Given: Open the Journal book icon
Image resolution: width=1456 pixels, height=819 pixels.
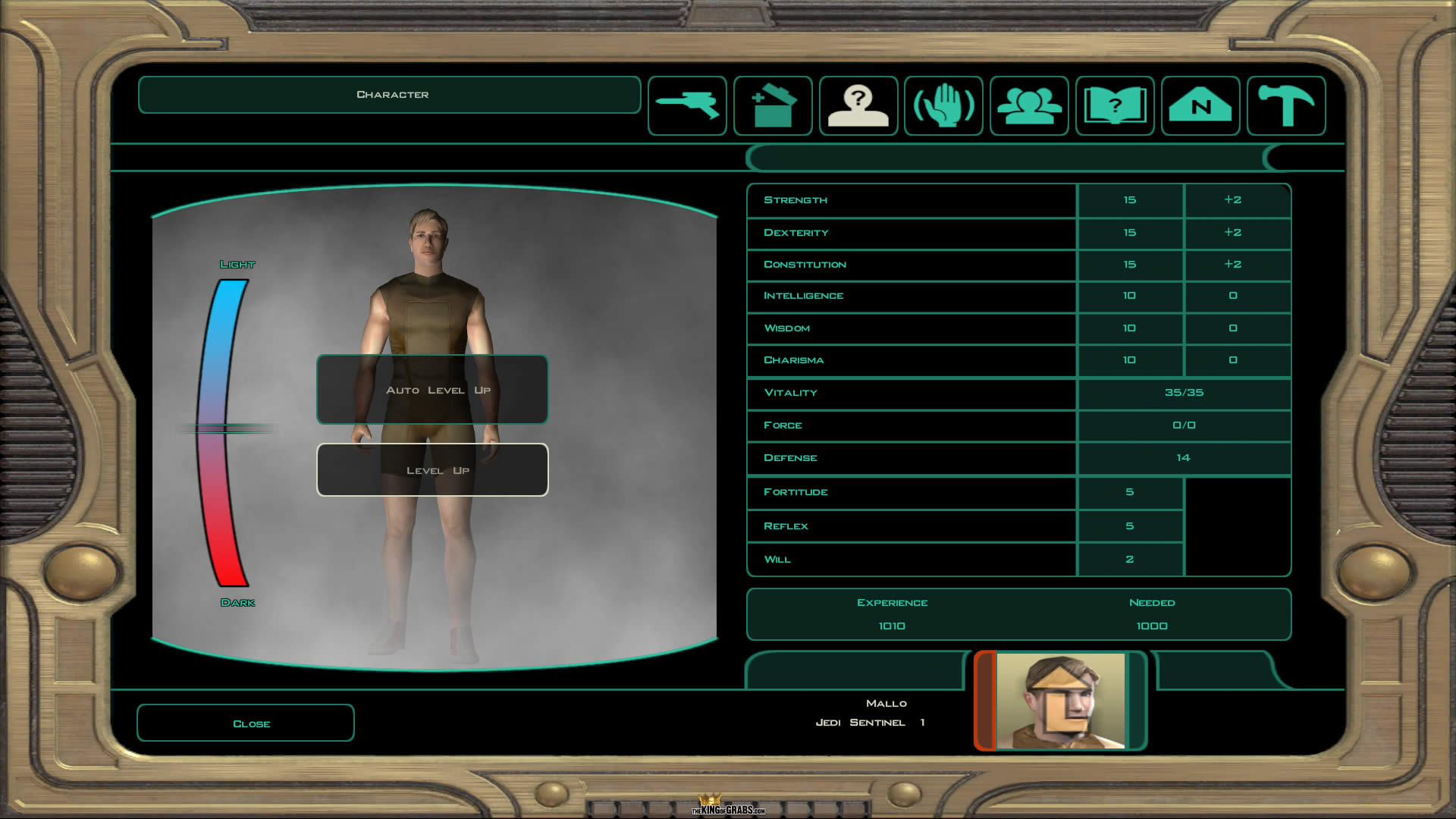Looking at the screenshot, I should point(1115,105).
